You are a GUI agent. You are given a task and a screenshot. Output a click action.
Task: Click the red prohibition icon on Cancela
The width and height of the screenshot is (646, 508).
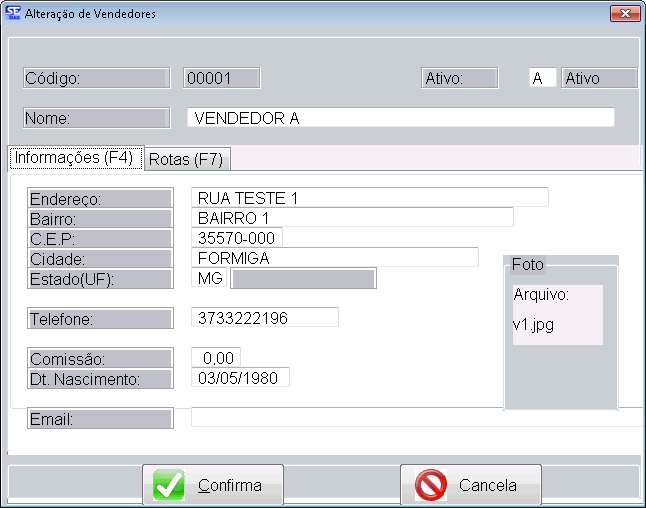(x=430, y=486)
